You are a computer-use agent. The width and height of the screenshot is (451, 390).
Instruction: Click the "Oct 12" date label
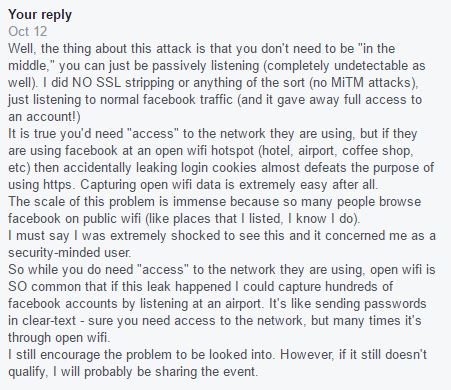click(28, 31)
